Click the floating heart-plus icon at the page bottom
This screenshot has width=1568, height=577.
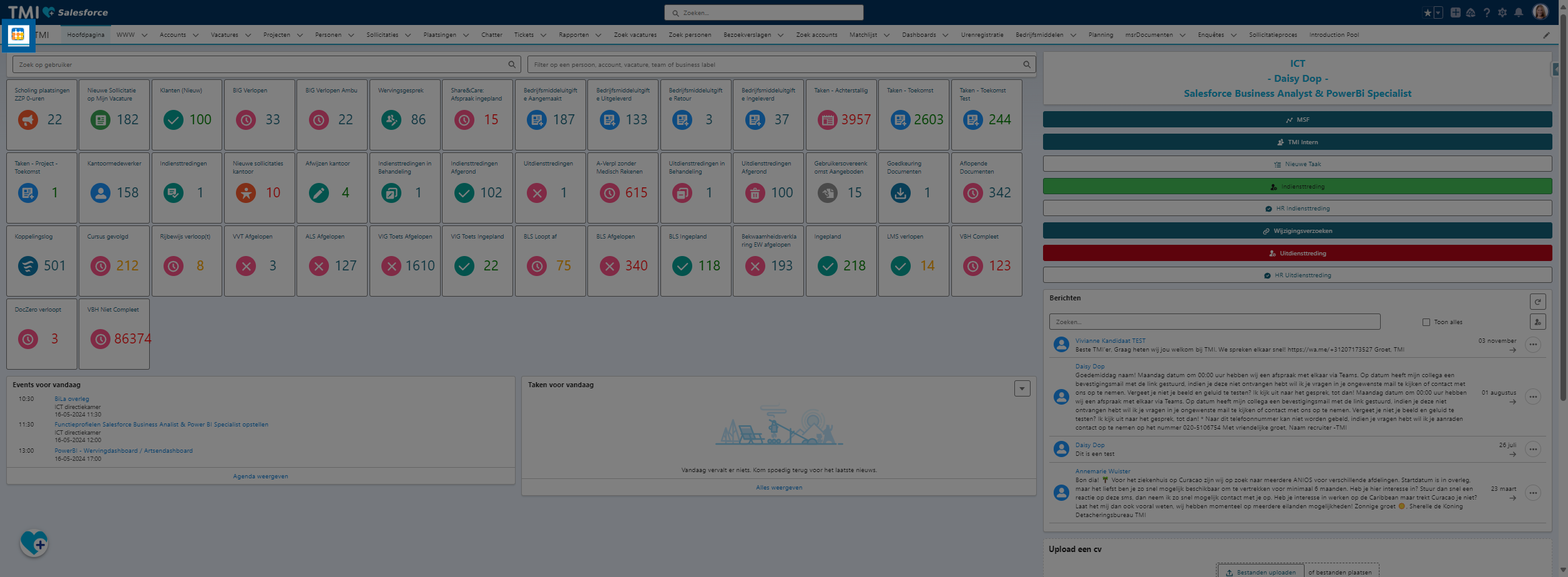click(x=34, y=543)
